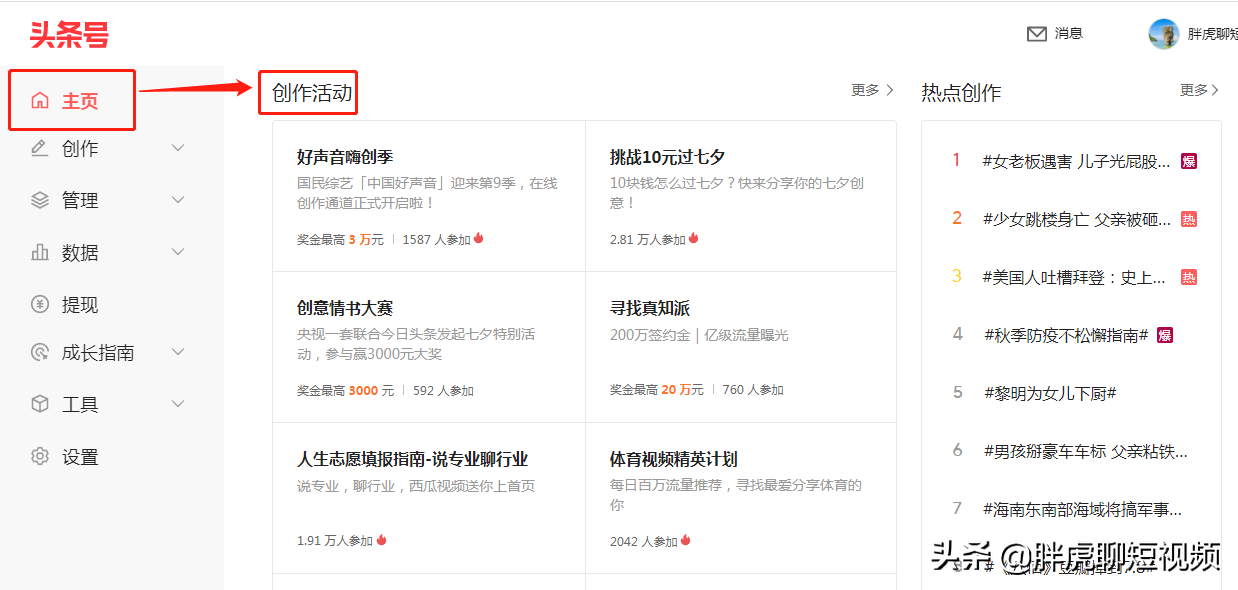The height and width of the screenshot is (590, 1238).
Task: Click the pencil icon next to 创作
Action: tap(40, 148)
